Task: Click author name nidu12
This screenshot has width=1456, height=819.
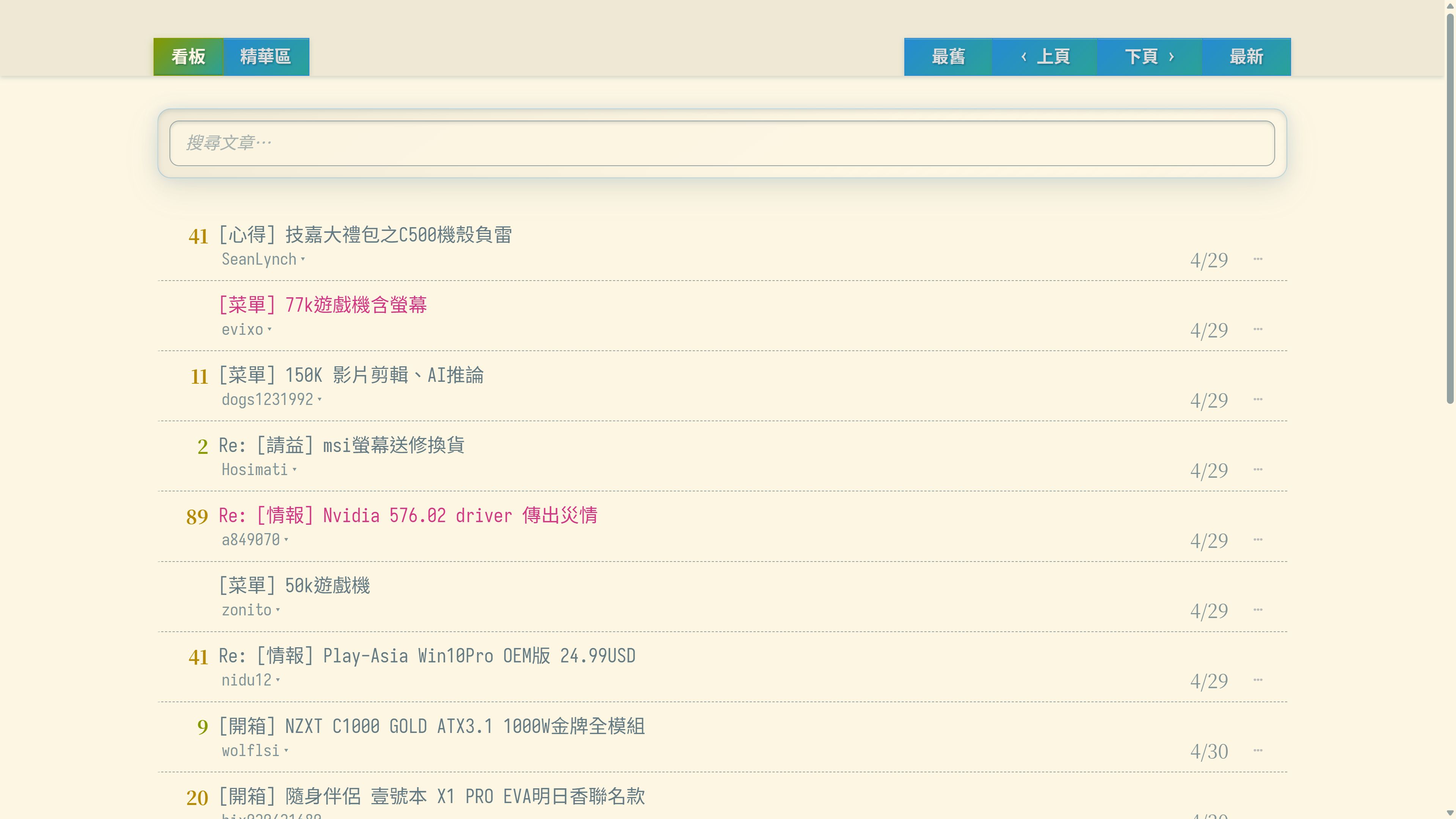Action: (x=246, y=680)
